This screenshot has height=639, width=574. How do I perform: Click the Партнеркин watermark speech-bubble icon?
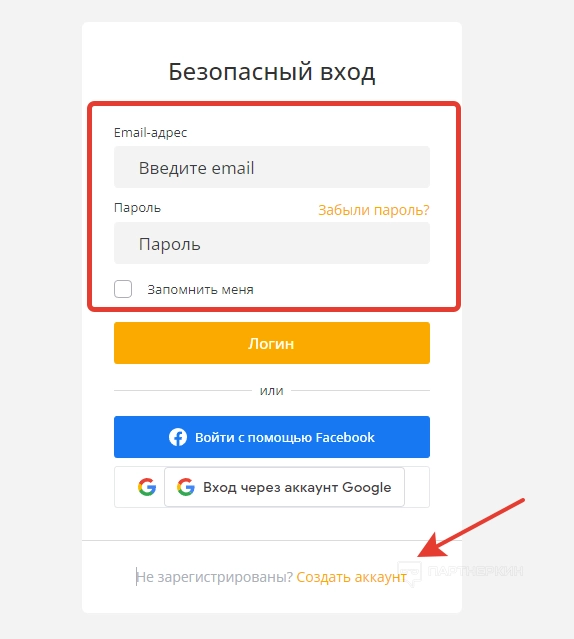pos(410,572)
